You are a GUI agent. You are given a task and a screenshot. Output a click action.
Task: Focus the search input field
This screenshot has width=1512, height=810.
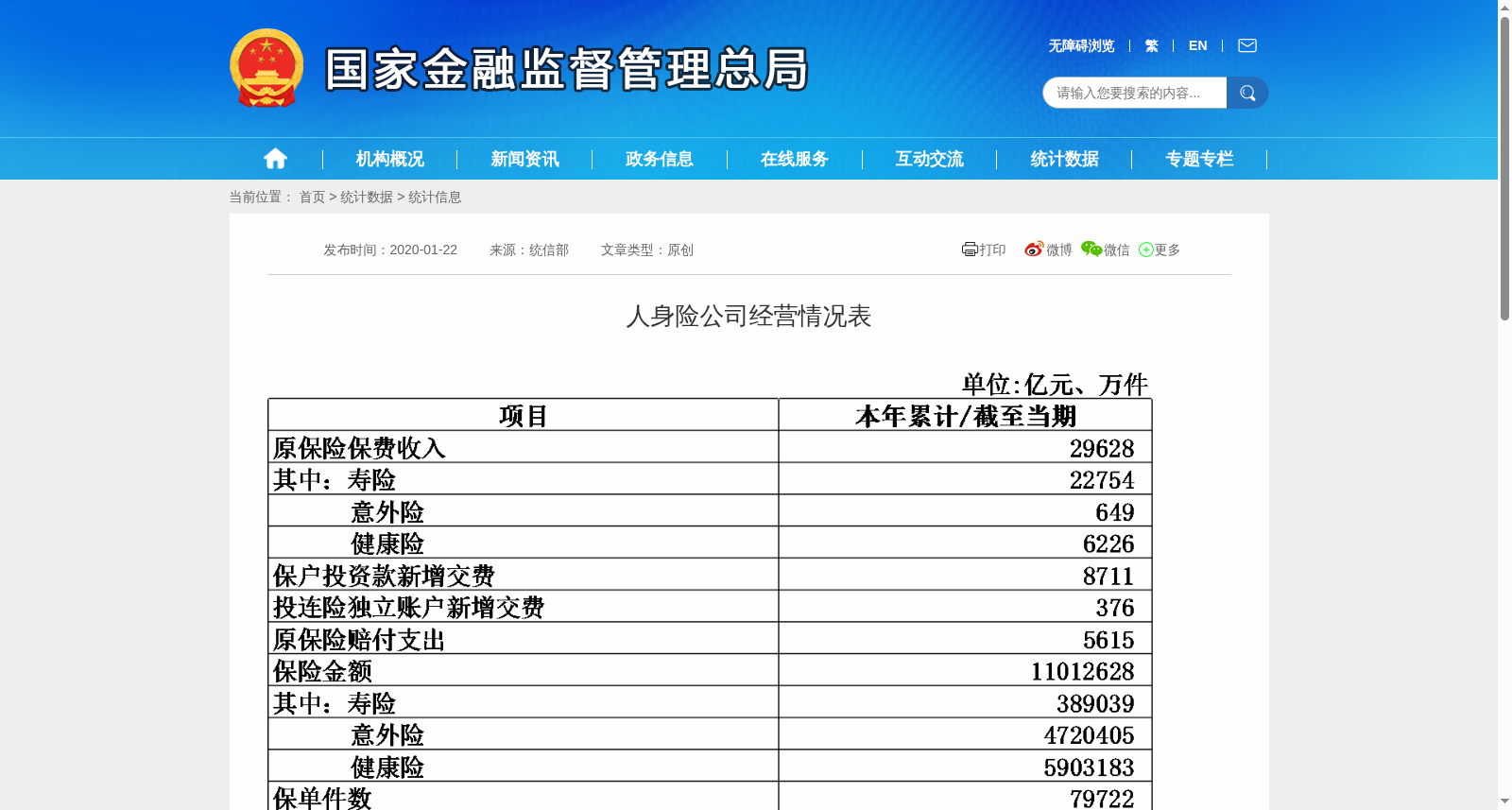click(1135, 93)
